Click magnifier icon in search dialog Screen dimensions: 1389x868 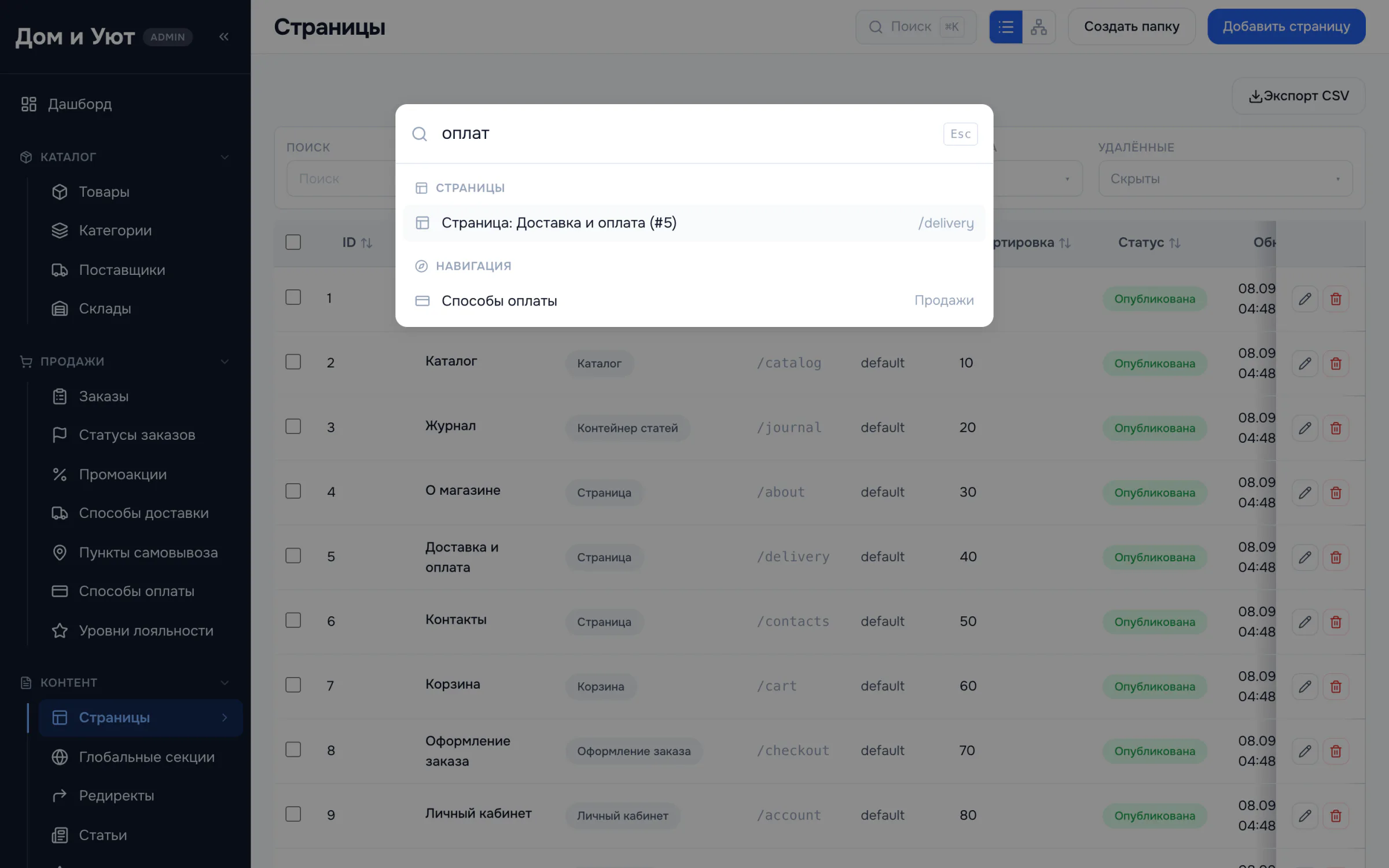[x=420, y=134]
